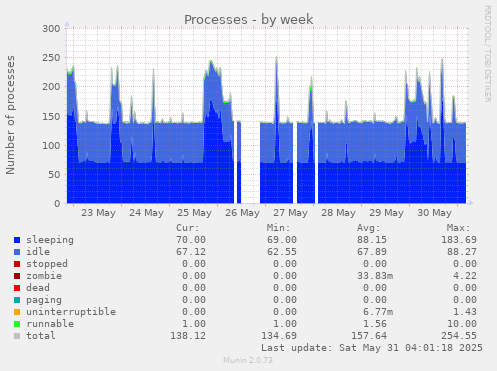The width and height of the screenshot is (497, 371).
Task: Click zombie maximum value 4.22
Action: (465, 276)
